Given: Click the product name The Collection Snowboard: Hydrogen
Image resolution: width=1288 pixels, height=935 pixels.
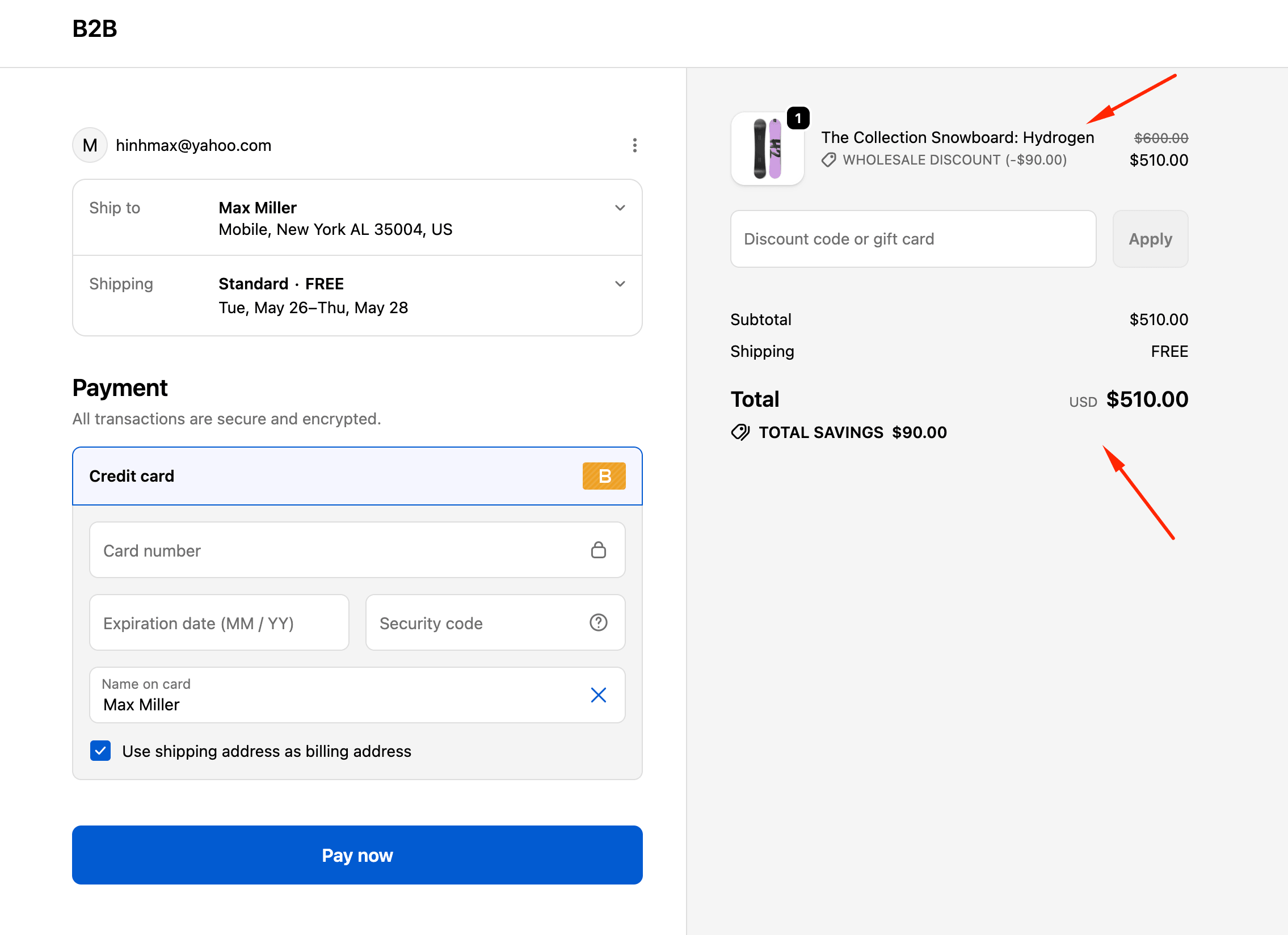Looking at the screenshot, I should point(957,137).
